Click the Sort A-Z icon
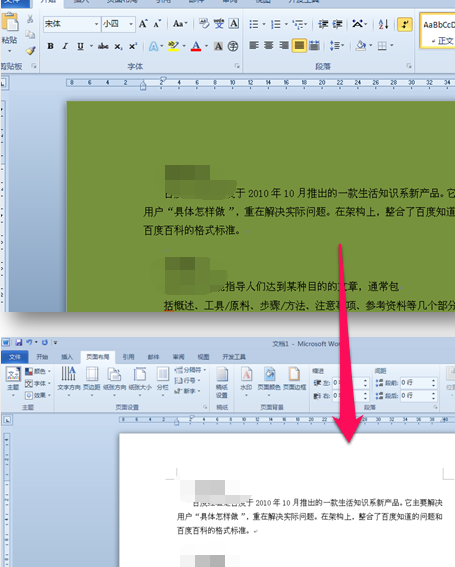Screen dimensions: 455x567 point(383,24)
